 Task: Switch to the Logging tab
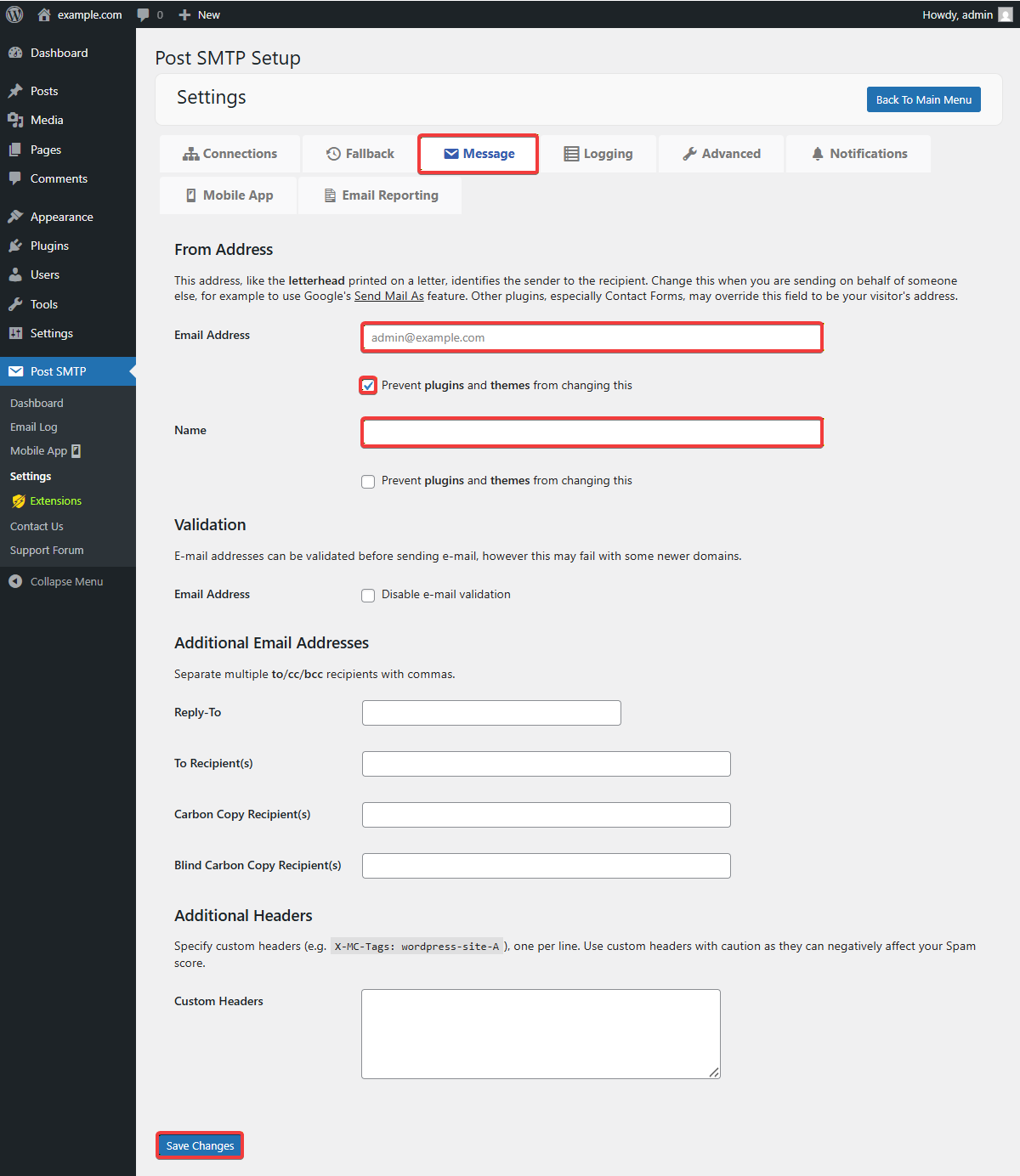point(598,154)
